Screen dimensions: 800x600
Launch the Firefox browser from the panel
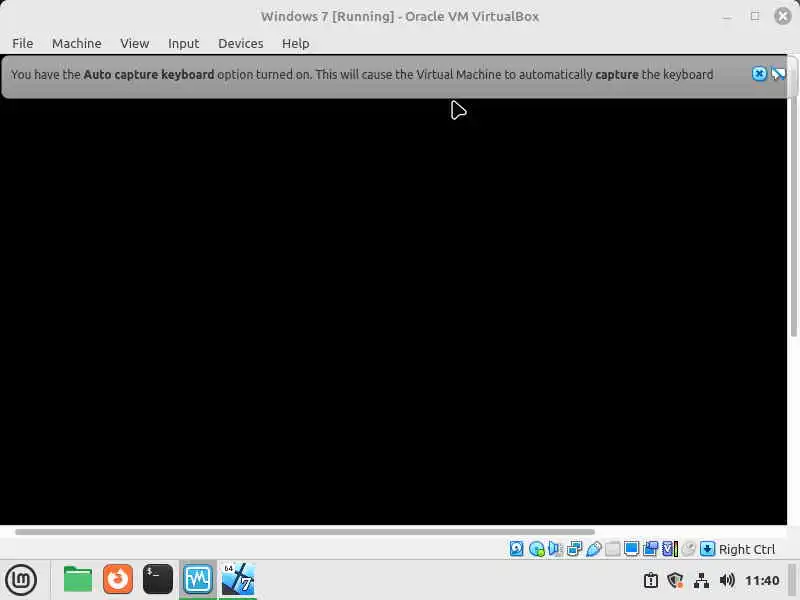click(x=118, y=580)
